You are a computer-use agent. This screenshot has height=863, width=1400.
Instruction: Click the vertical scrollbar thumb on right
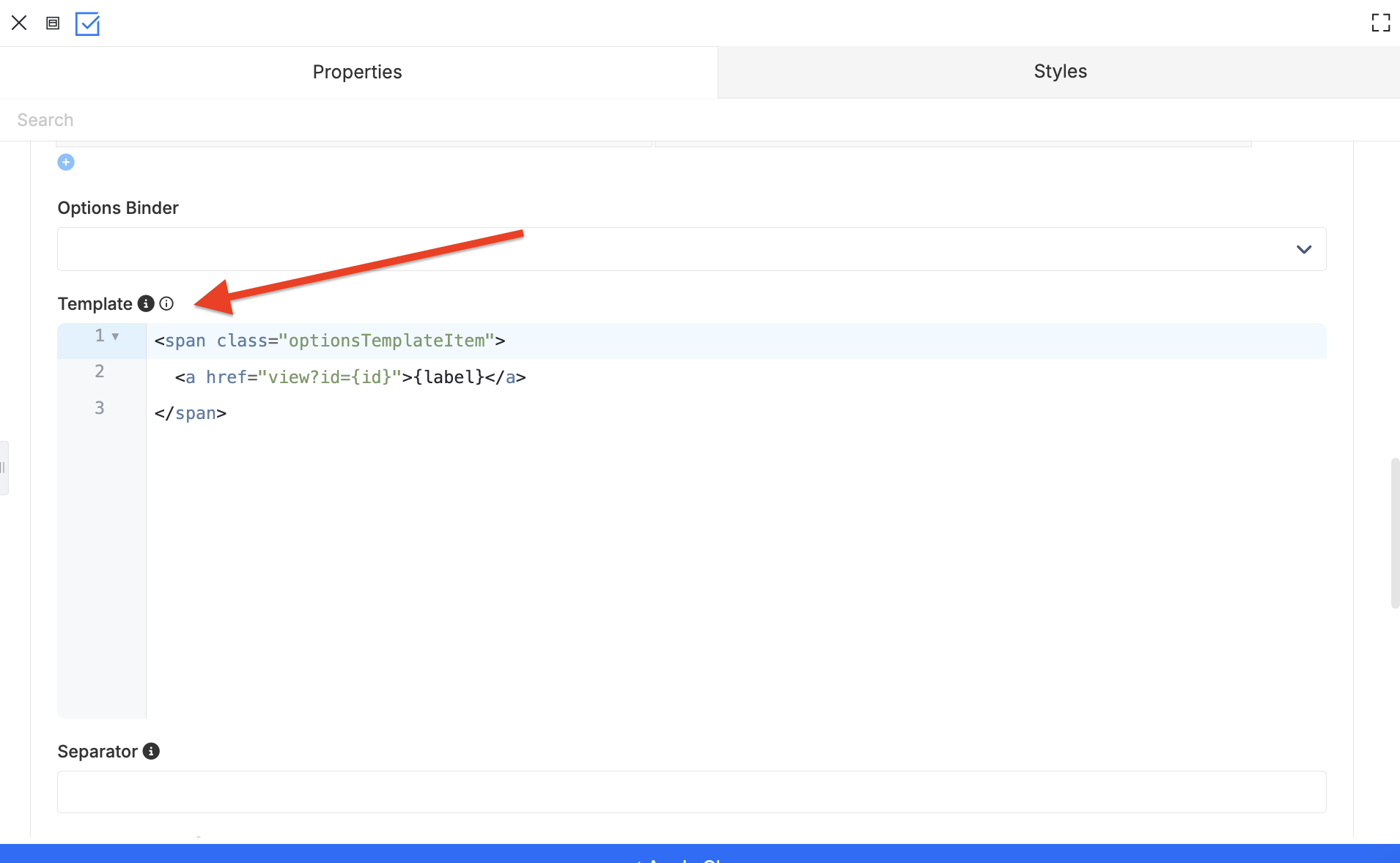click(x=1395, y=533)
